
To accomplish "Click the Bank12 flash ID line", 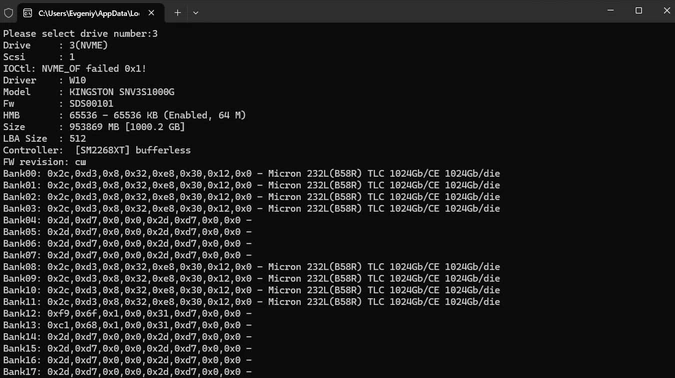I will (127, 313).
